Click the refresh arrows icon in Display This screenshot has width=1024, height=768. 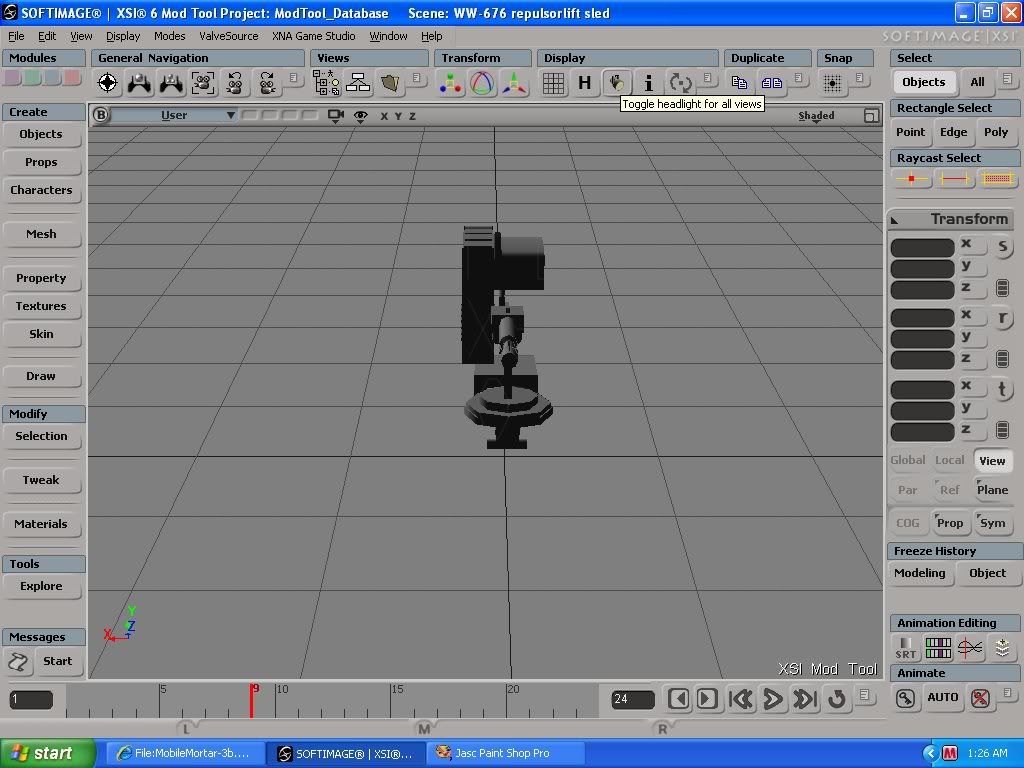click(x=680, y=83)
